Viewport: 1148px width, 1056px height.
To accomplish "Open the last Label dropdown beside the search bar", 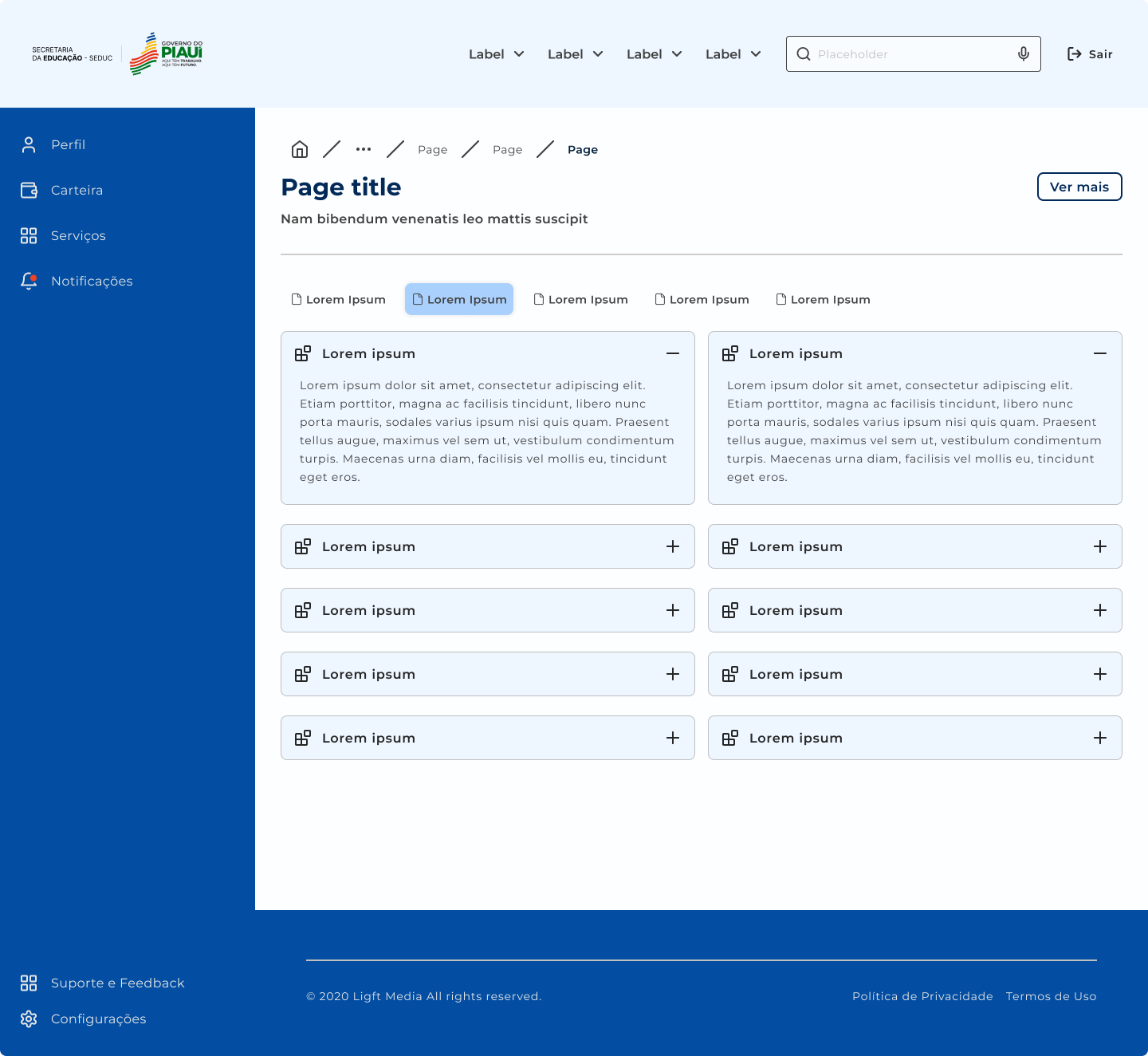I will coord(733,54).
